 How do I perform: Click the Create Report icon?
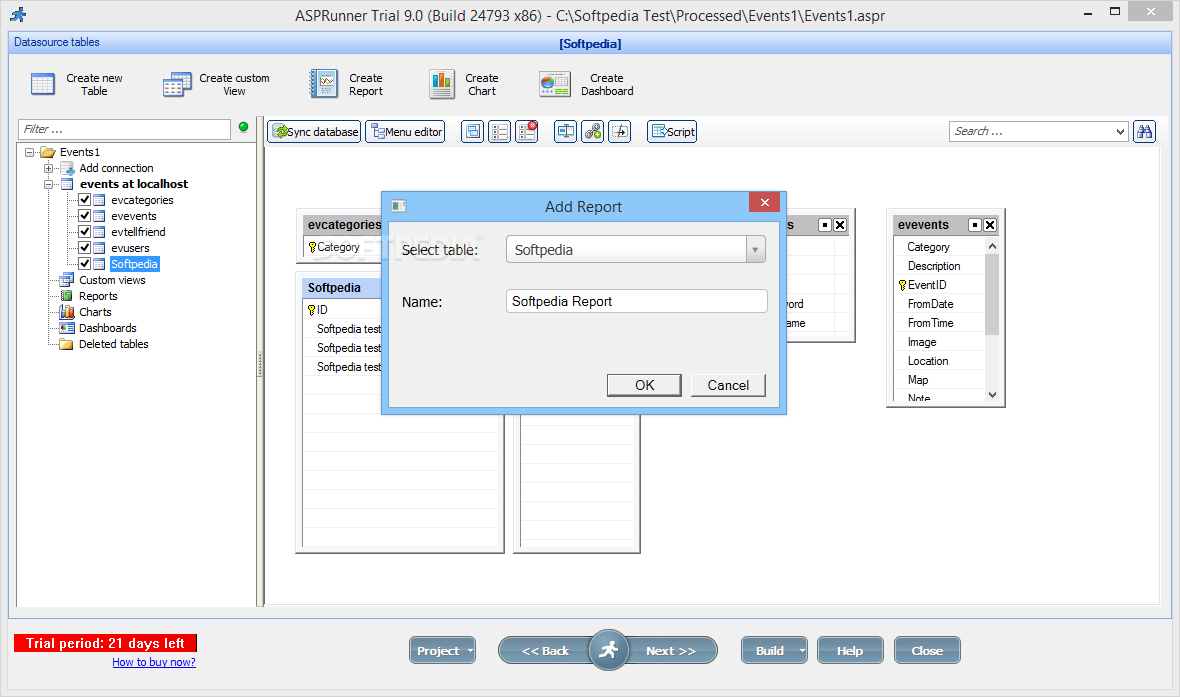[324, 84]
